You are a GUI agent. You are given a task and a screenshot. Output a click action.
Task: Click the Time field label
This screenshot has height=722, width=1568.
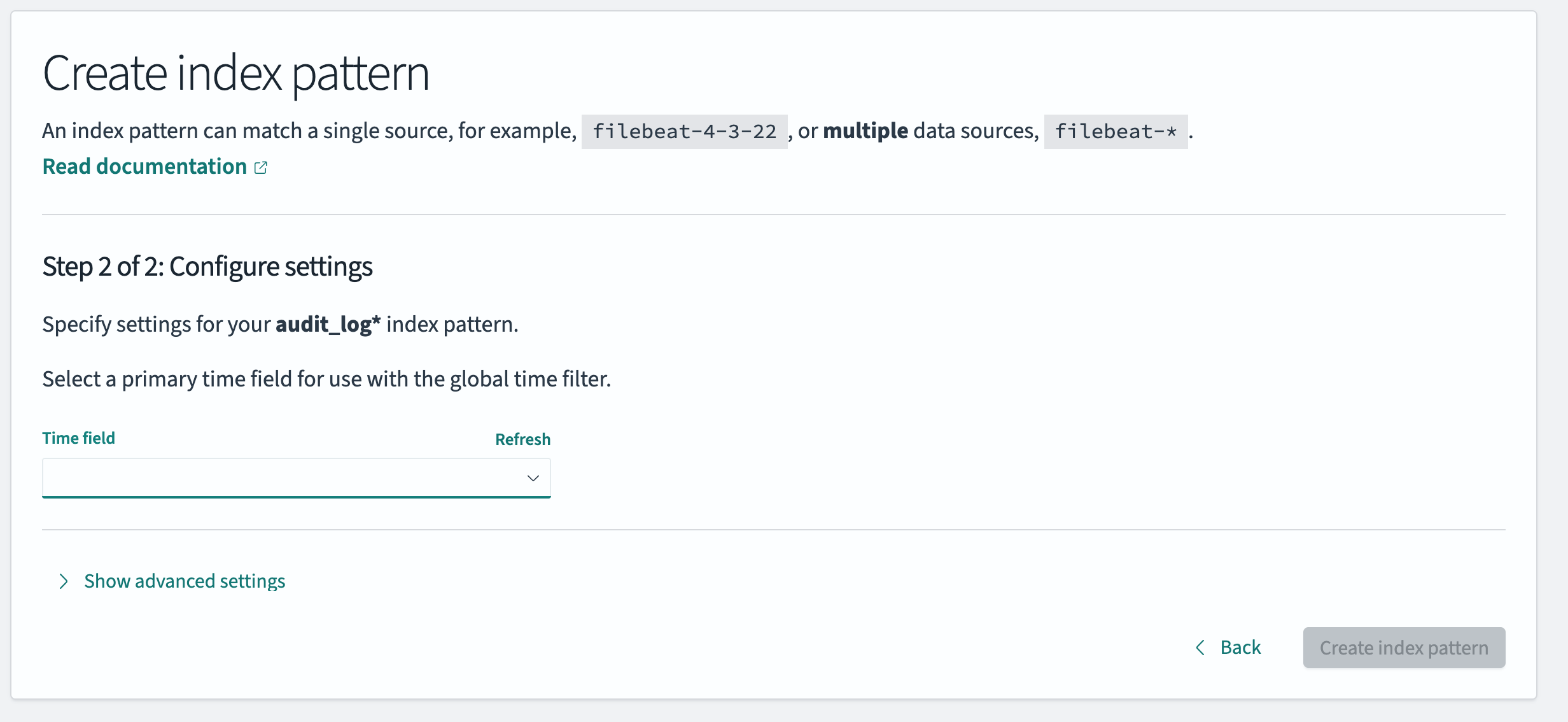click(78, 438)
